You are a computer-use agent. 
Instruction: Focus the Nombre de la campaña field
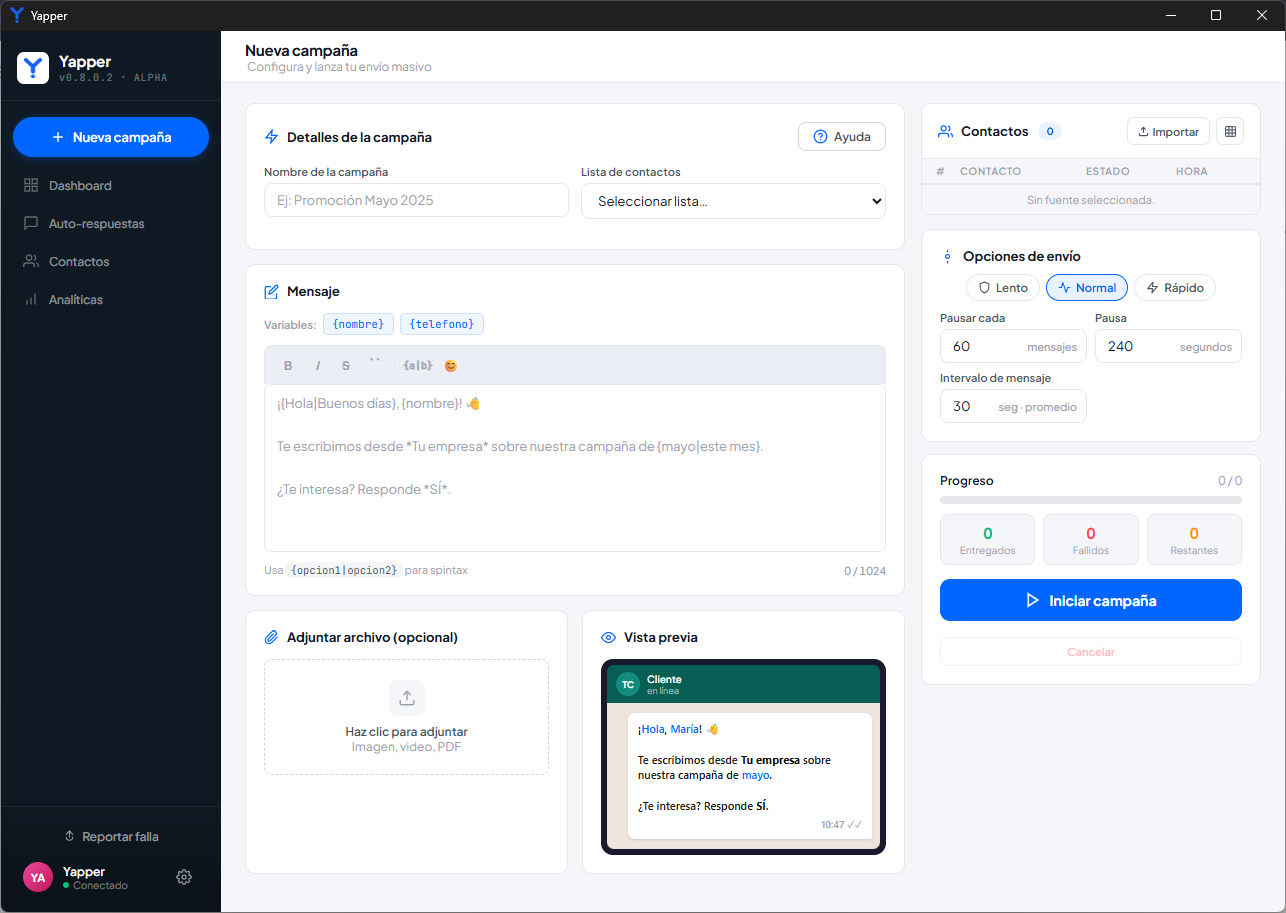(x=415, y=201)
